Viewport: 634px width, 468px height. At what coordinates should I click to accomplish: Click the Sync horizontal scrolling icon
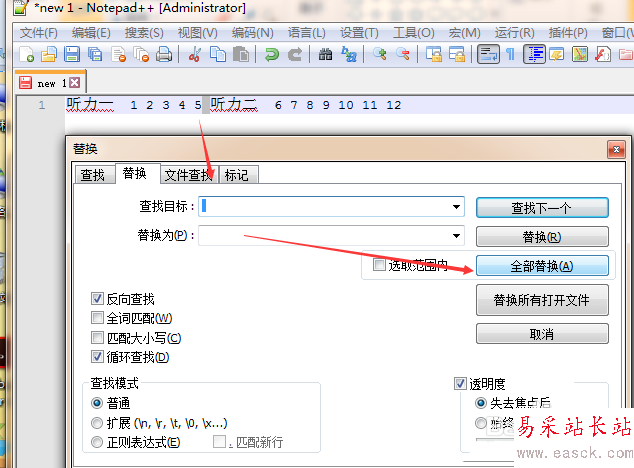tap(457, 54)
